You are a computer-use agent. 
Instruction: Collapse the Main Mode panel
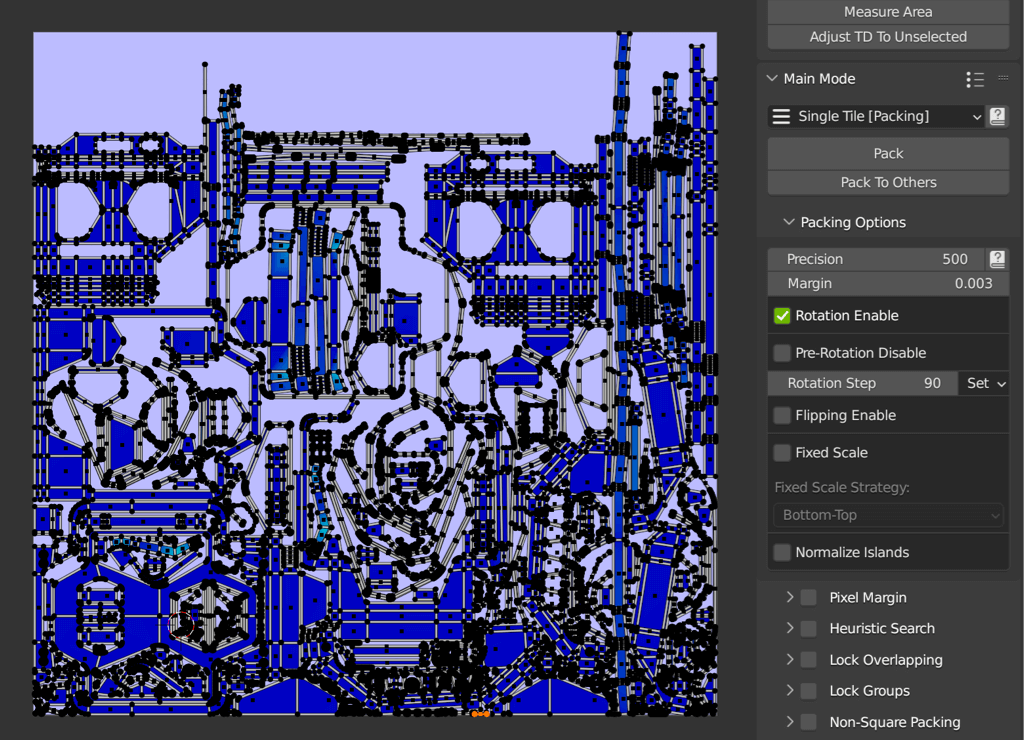pos(772,79)
